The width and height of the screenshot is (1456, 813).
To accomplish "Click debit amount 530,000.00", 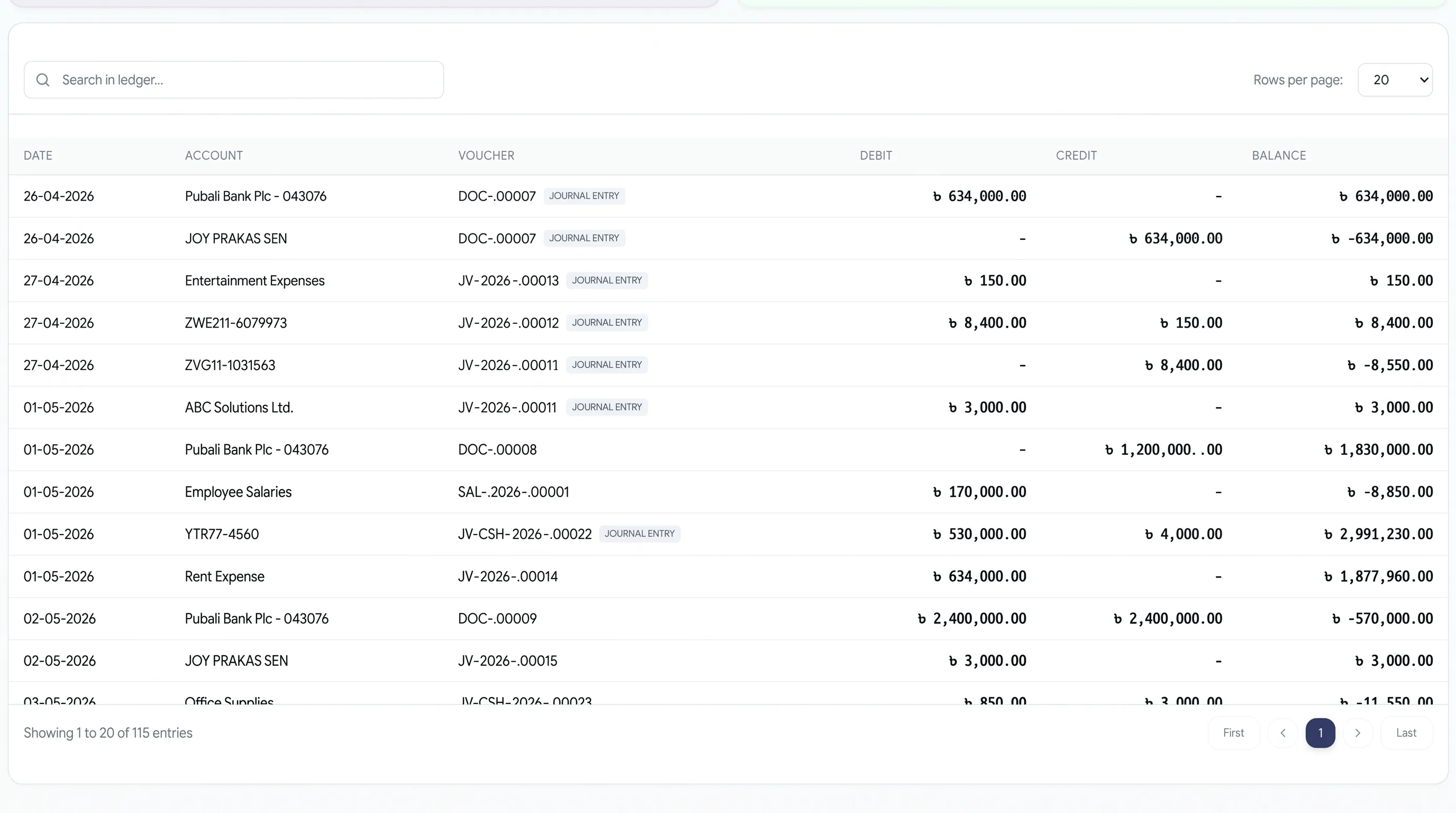I will (979, 534).
